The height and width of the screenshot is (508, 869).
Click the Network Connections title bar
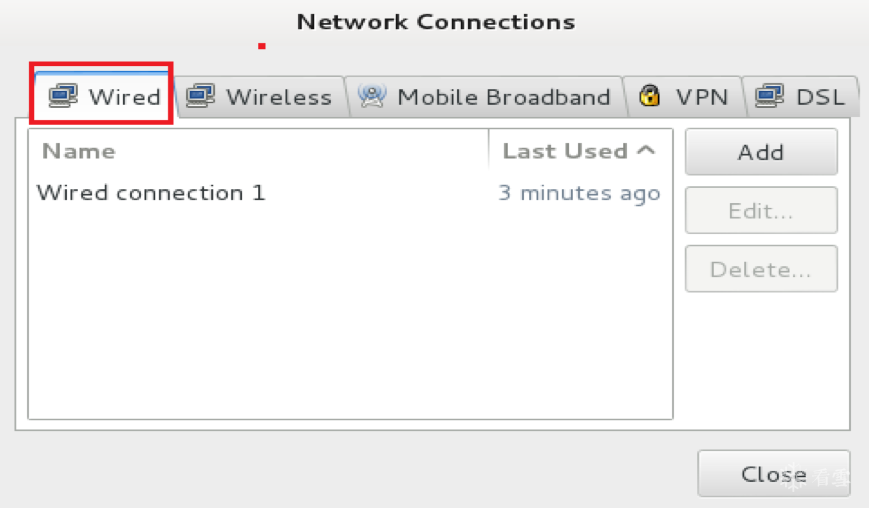click(x=435, y=21)
